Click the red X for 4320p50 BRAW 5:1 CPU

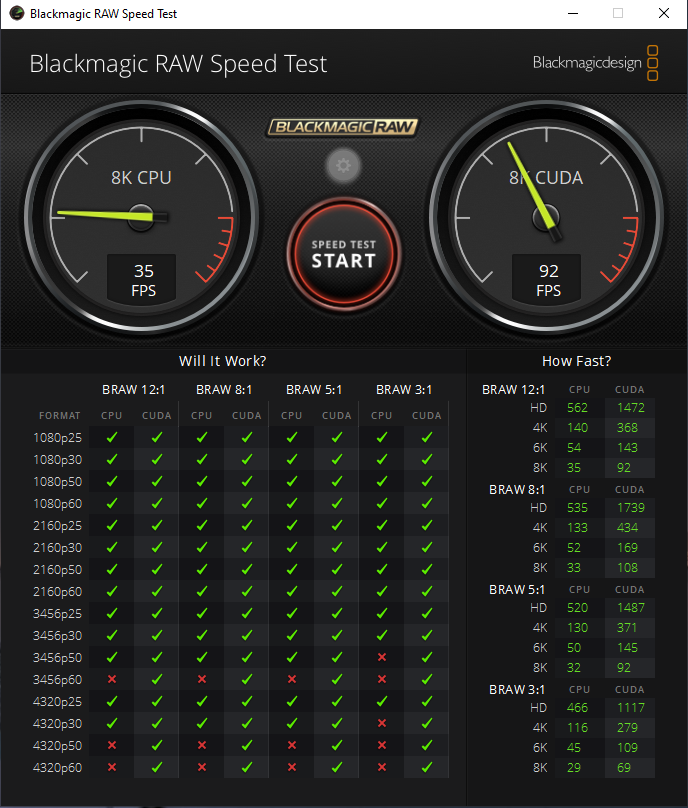click(292, 745)
